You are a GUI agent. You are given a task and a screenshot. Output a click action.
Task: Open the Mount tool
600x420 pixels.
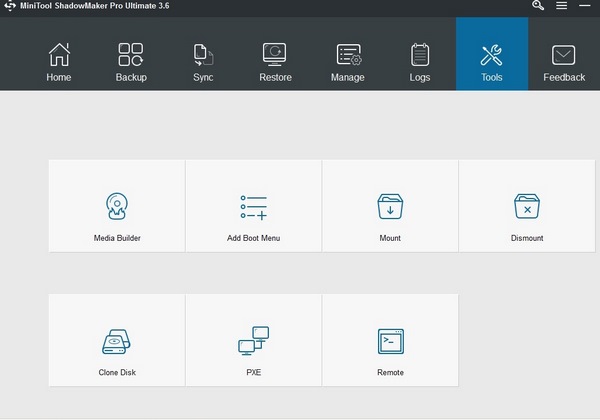(x=390, y=206)
